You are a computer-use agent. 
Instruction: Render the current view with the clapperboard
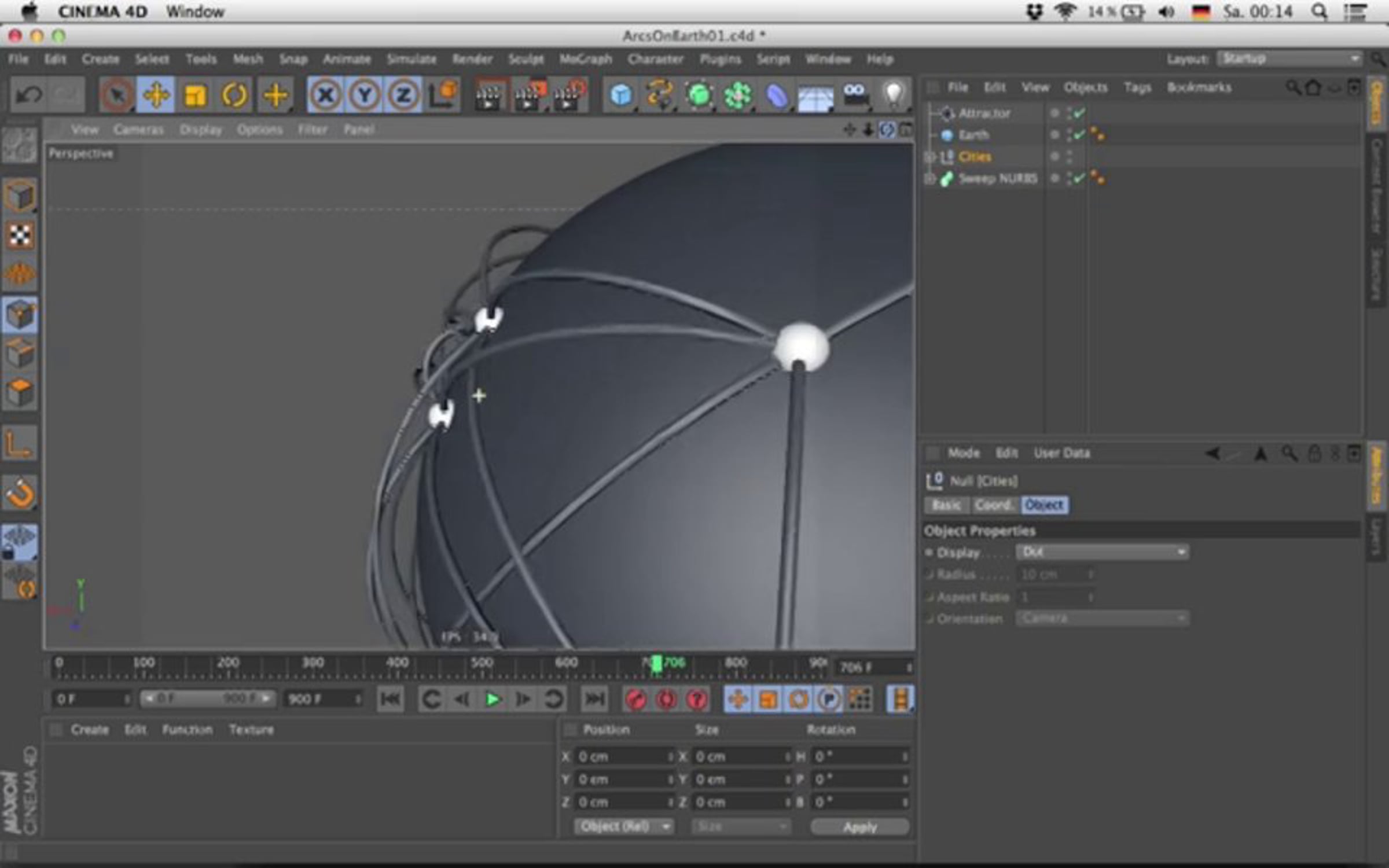click(490, 95)
